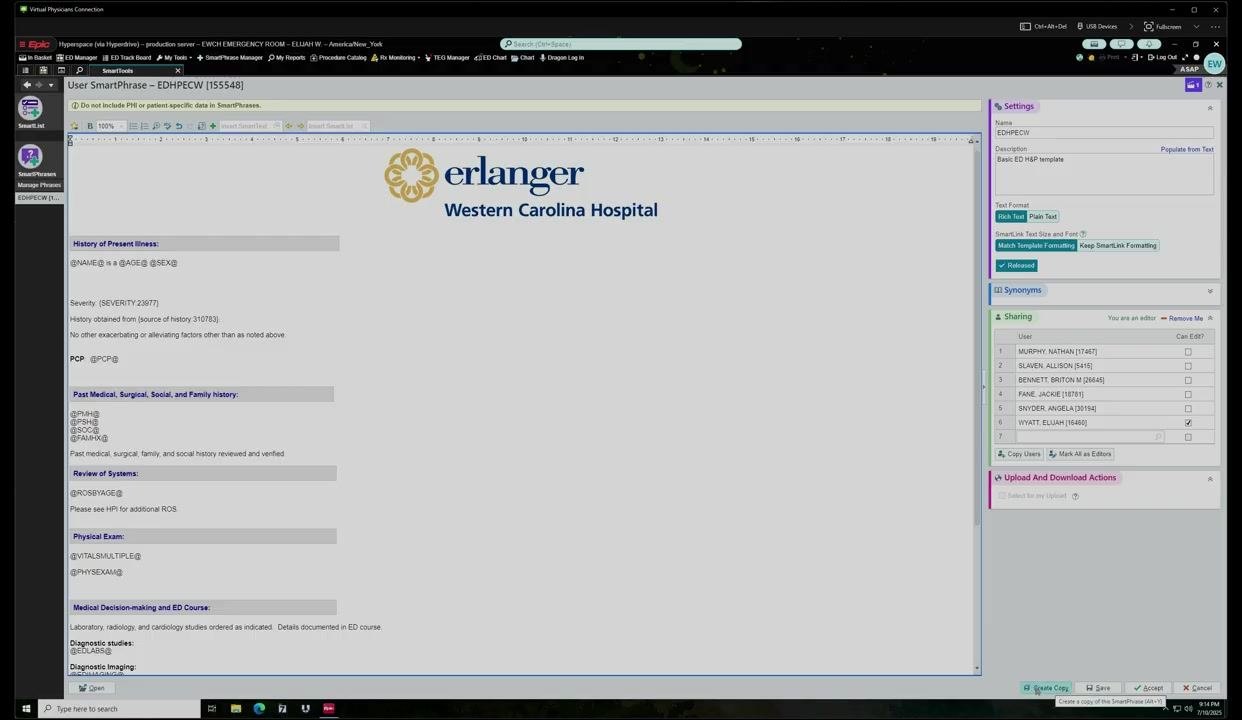Open In Basket from toolbar
The height and width of the screenshot is (720, 1242).
[x=36, y=58]
